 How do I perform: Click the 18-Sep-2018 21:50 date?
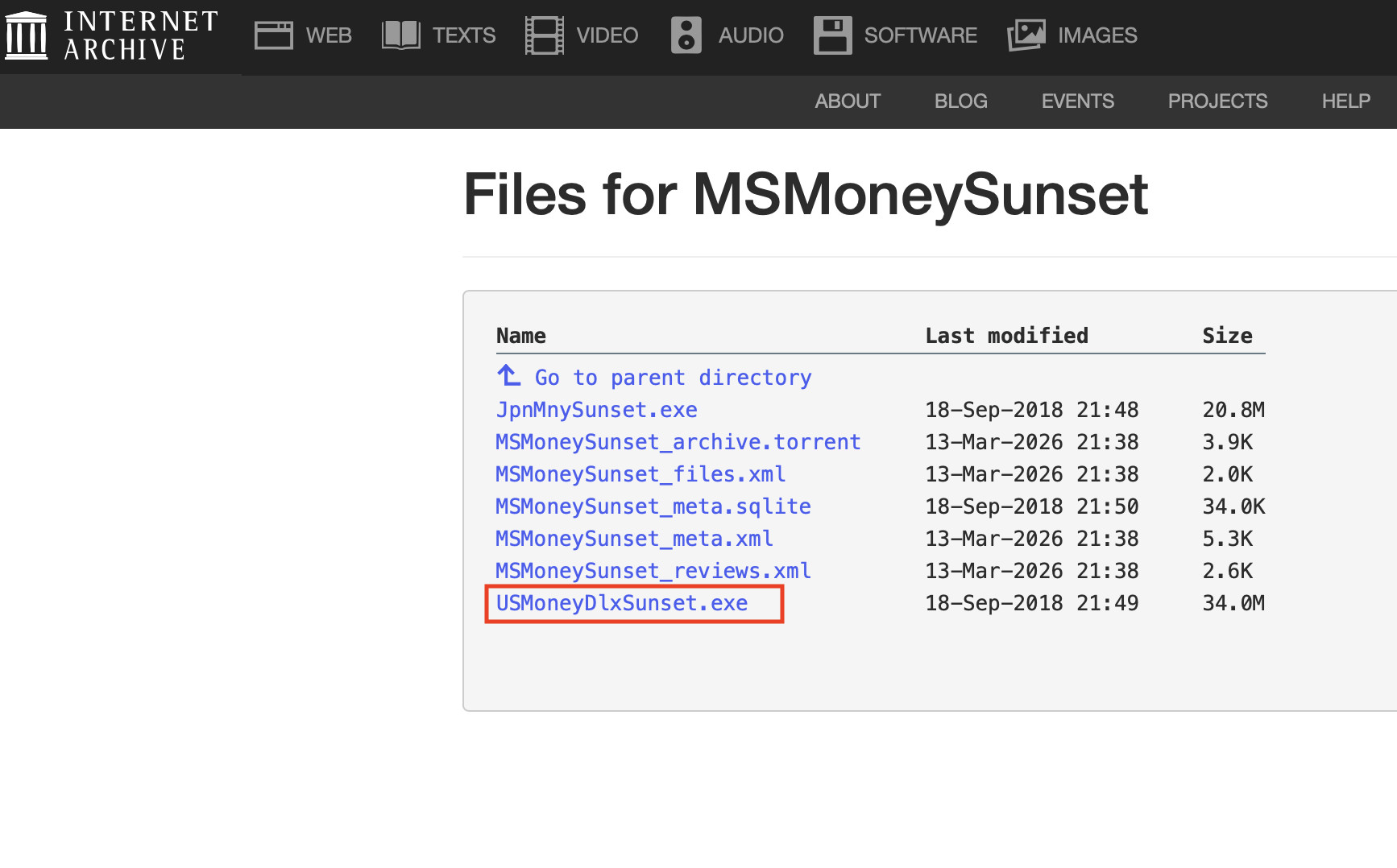click(1032, 506)
